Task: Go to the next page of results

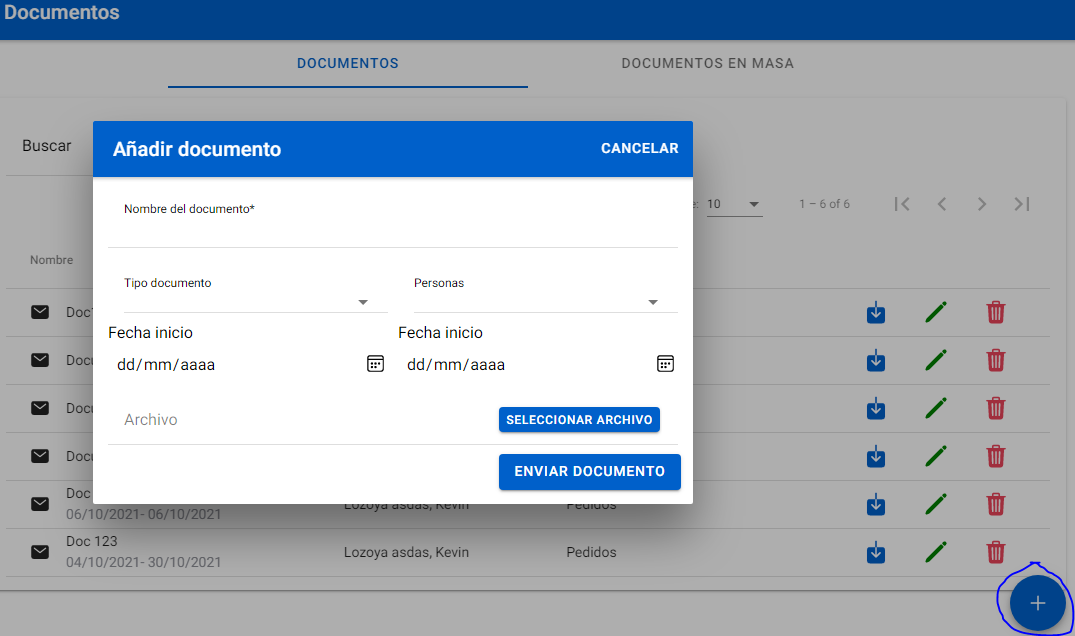Action: click(982, 204)
